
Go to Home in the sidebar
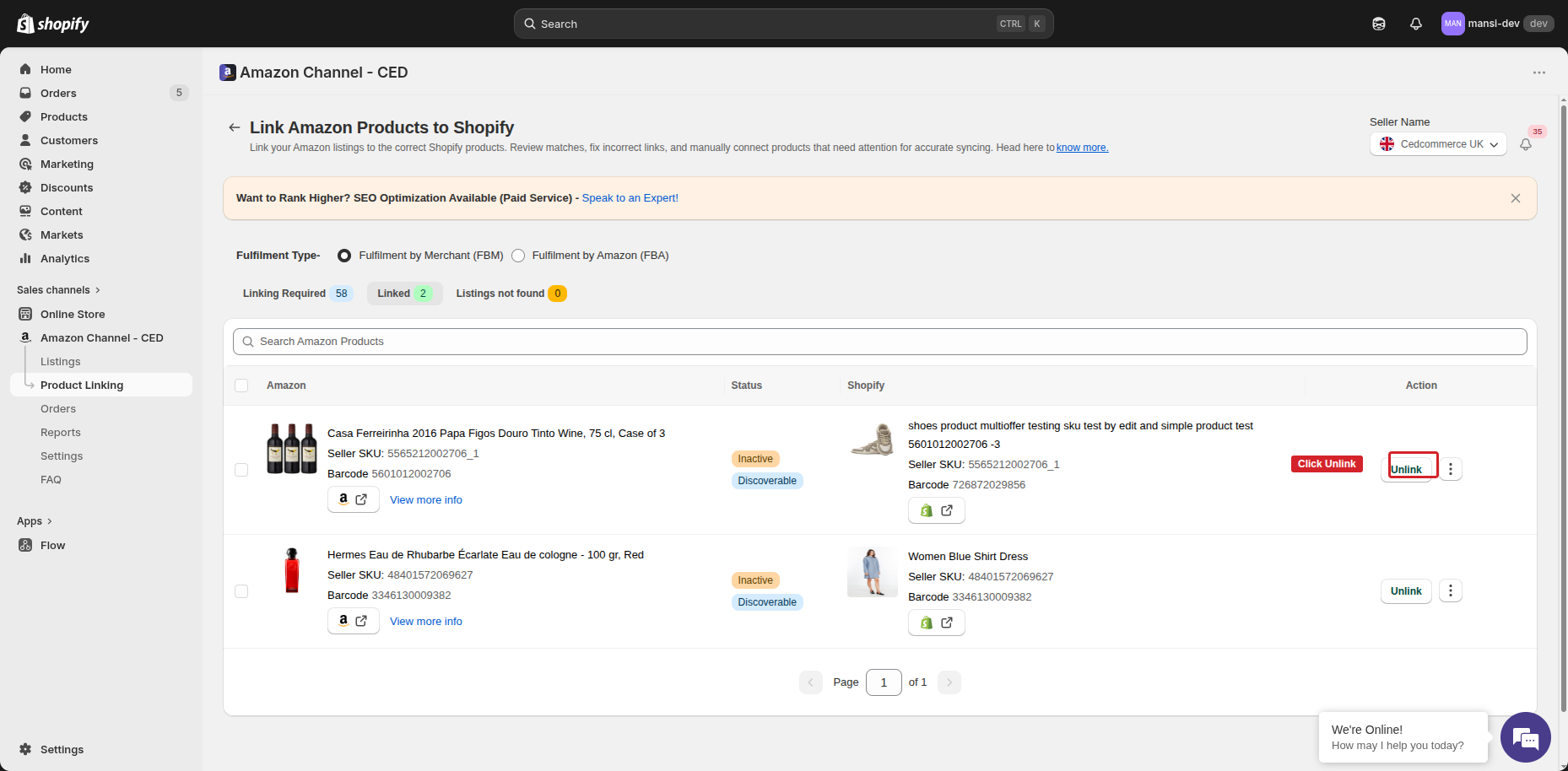coord(56,69)
